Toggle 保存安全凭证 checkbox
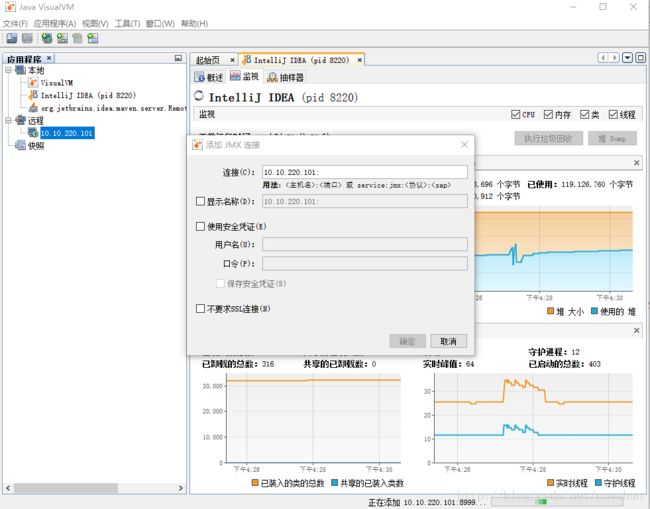Viewport: 650px width, 509px height. pyautogui.click(x=221, y=284)
